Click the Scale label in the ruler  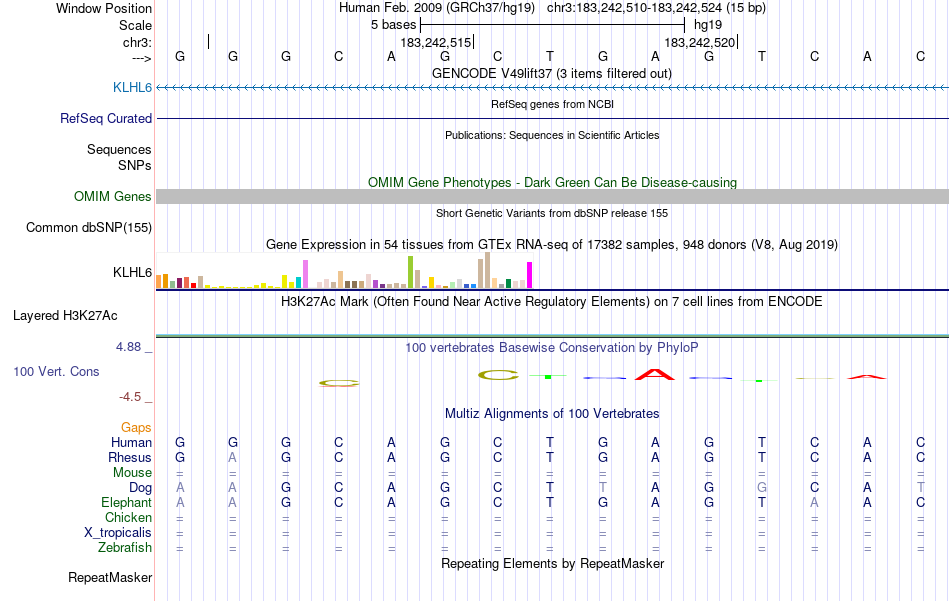(x=136, y=25)
